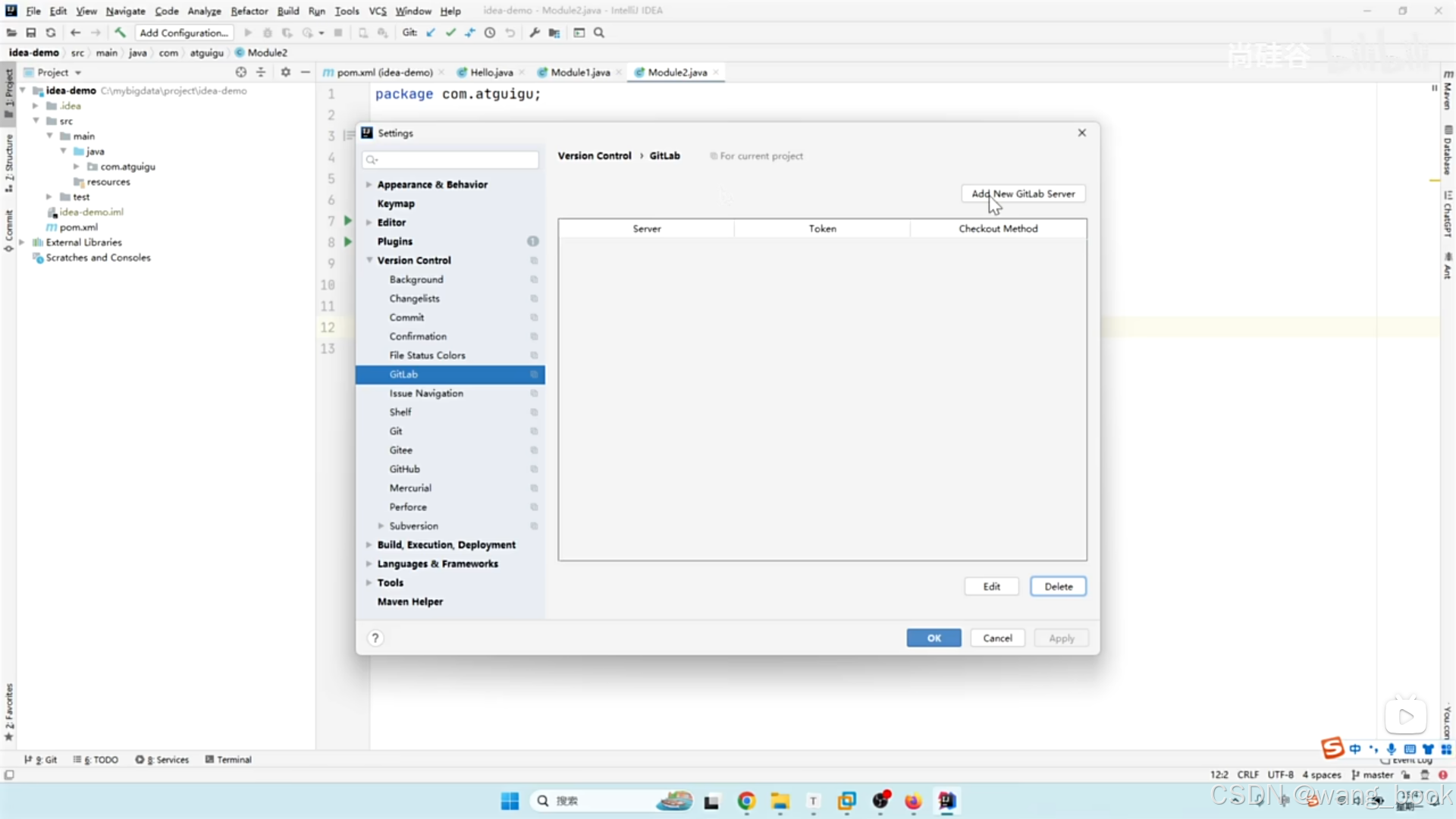Image resolution: width=1456 pixels, height=819 pixels.
Task: Open the Services tool window
Action: click(x=162, y=760)
